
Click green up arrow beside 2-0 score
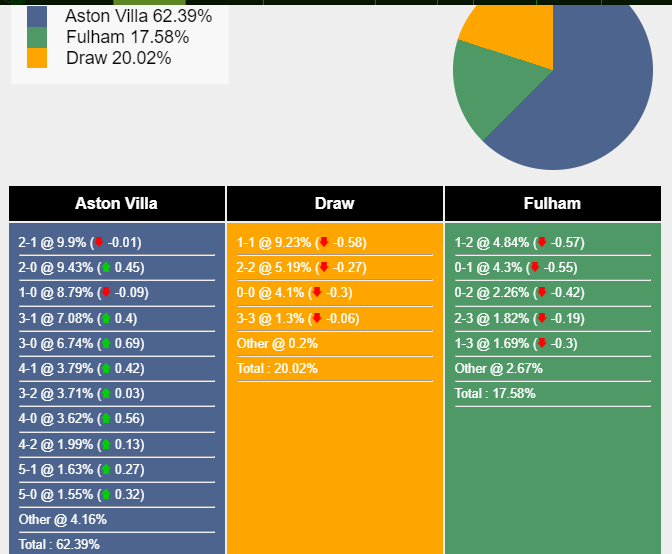[x=105, y=268]
